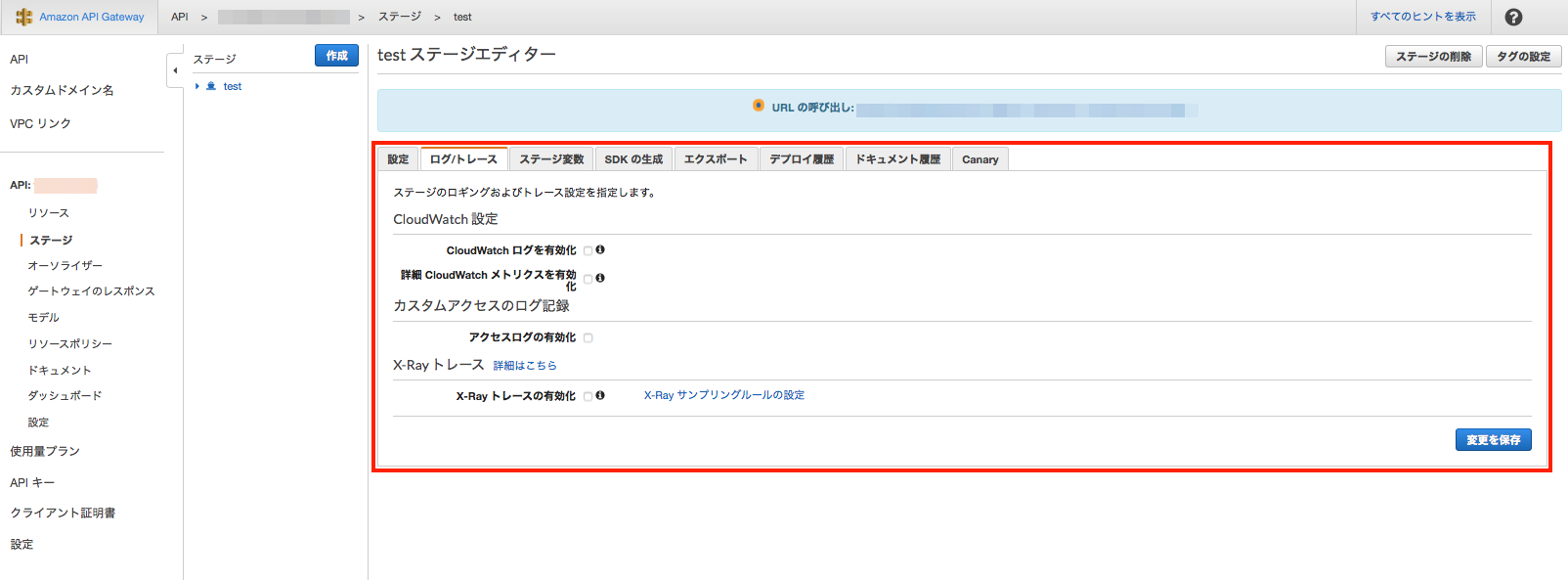The image size is (1568, 580).
Task: Open リソース in the sidebar
Action: click(49, 213)
